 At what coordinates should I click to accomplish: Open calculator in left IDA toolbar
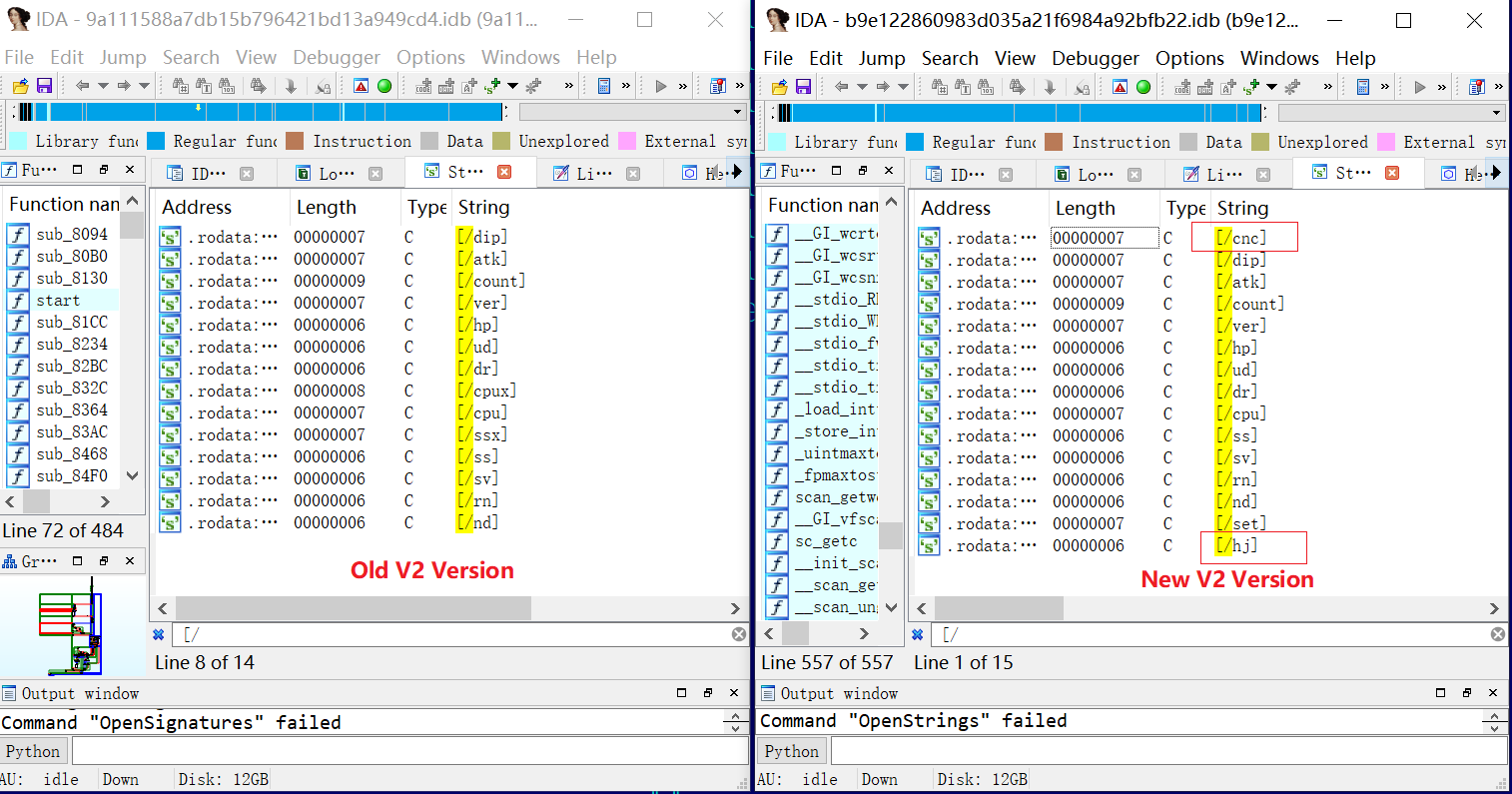603,86
